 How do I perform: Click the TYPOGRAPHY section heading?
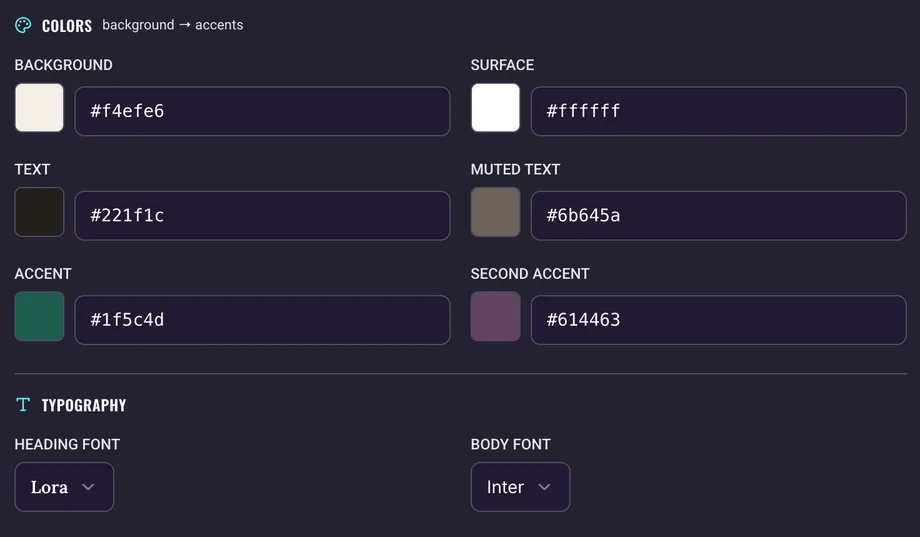click(84, 405)
